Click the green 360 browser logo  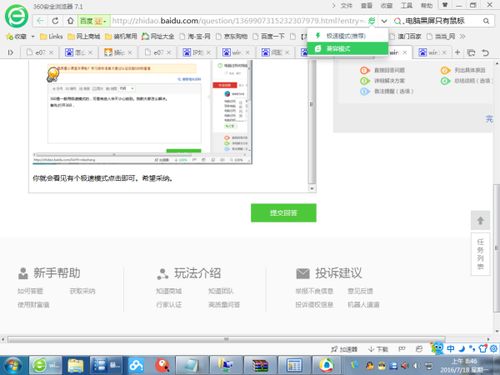tap(16, 16)
